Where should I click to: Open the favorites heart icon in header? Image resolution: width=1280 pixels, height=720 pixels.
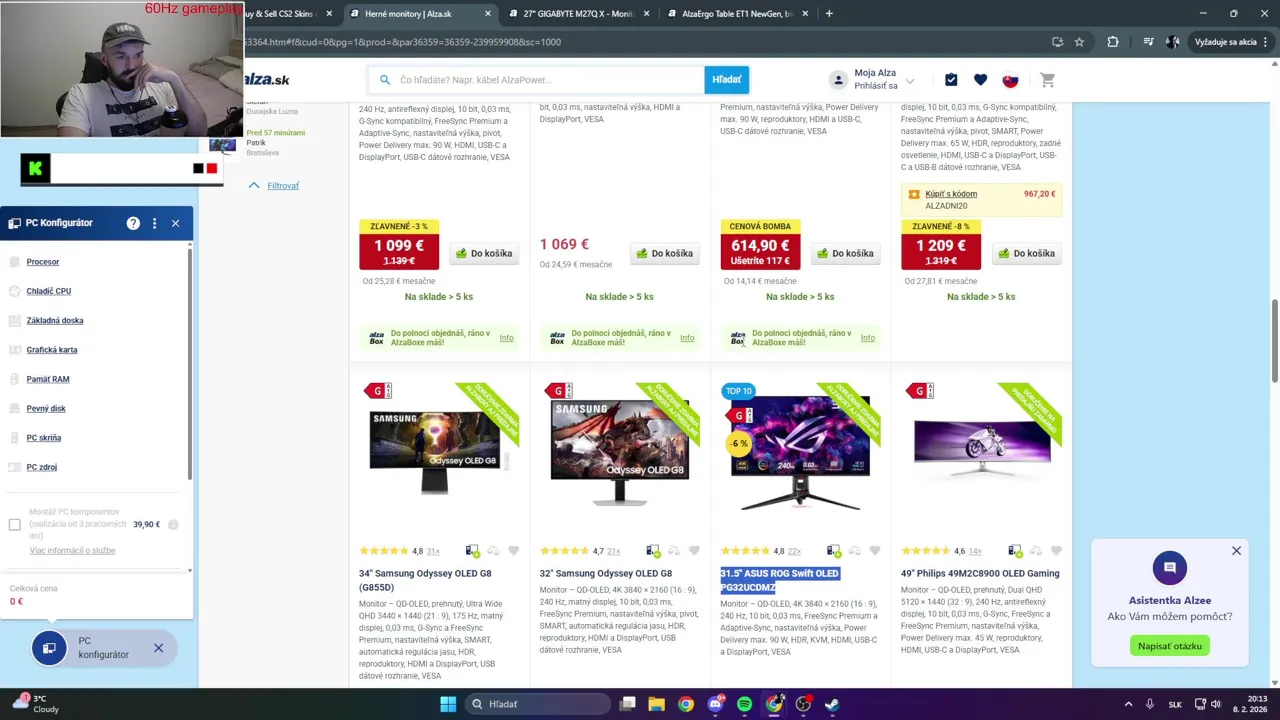point(980,80)
